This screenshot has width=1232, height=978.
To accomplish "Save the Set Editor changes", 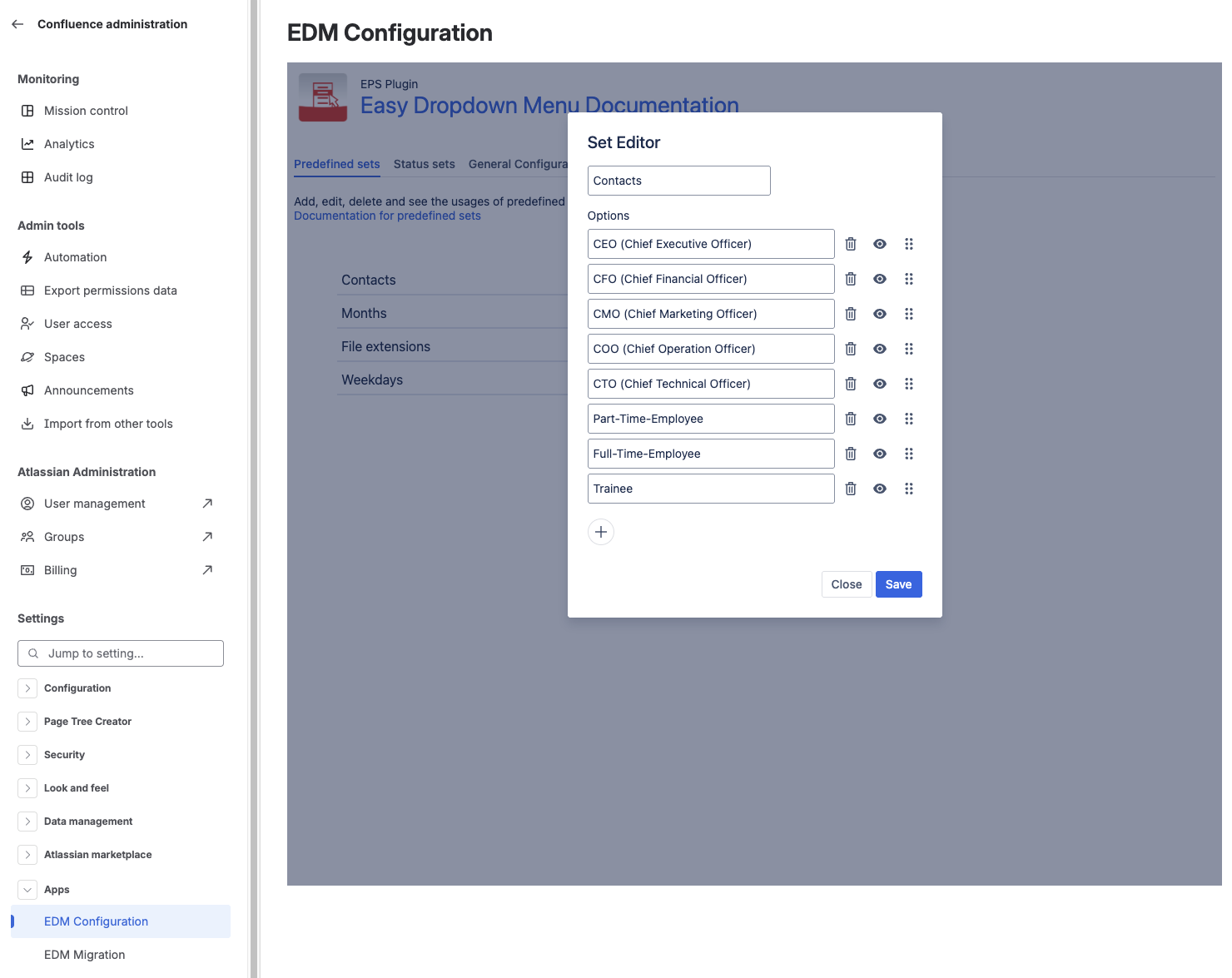I will click(899, 584).
